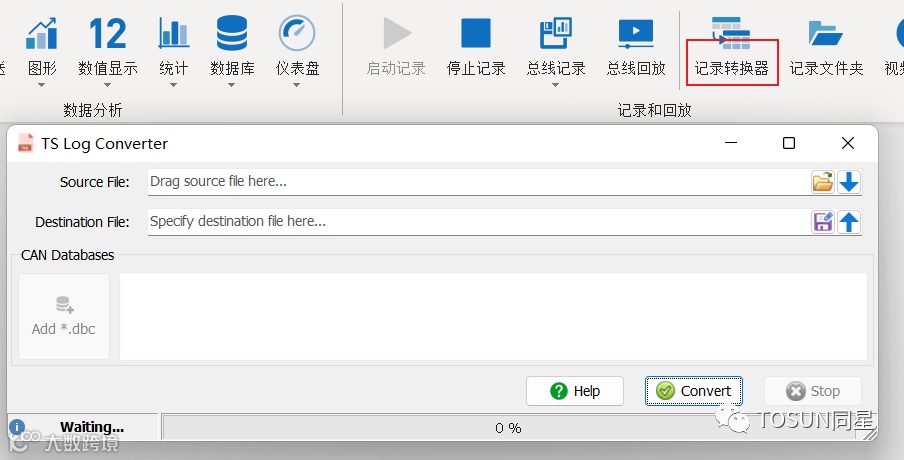Click blue down-arrow next to Source File
The width and height of the screenshot is (904, 460).
coord(849,182)
